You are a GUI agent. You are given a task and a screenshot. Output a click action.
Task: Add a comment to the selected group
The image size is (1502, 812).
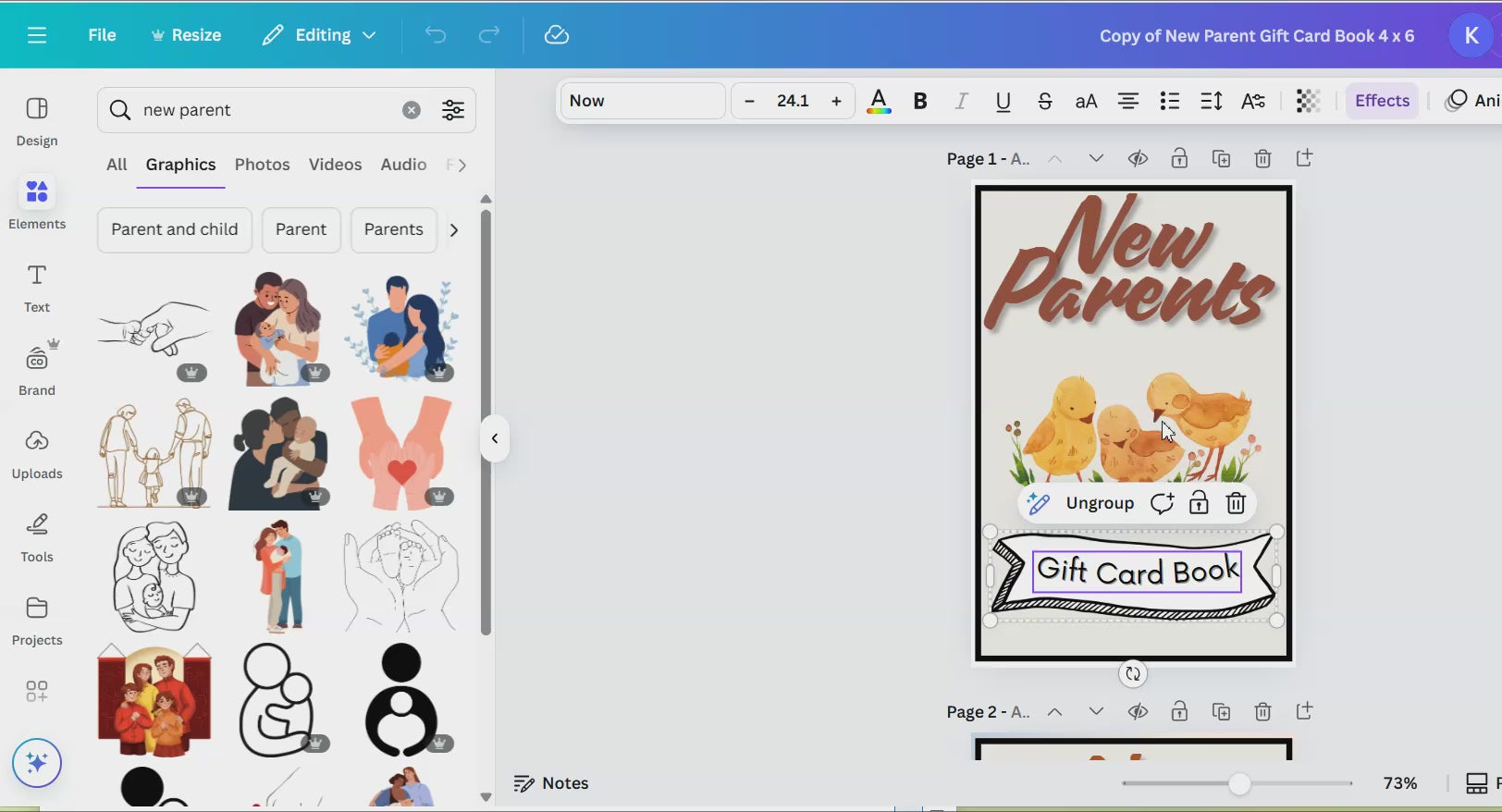pyautogui.click(x=1162, y=503)
